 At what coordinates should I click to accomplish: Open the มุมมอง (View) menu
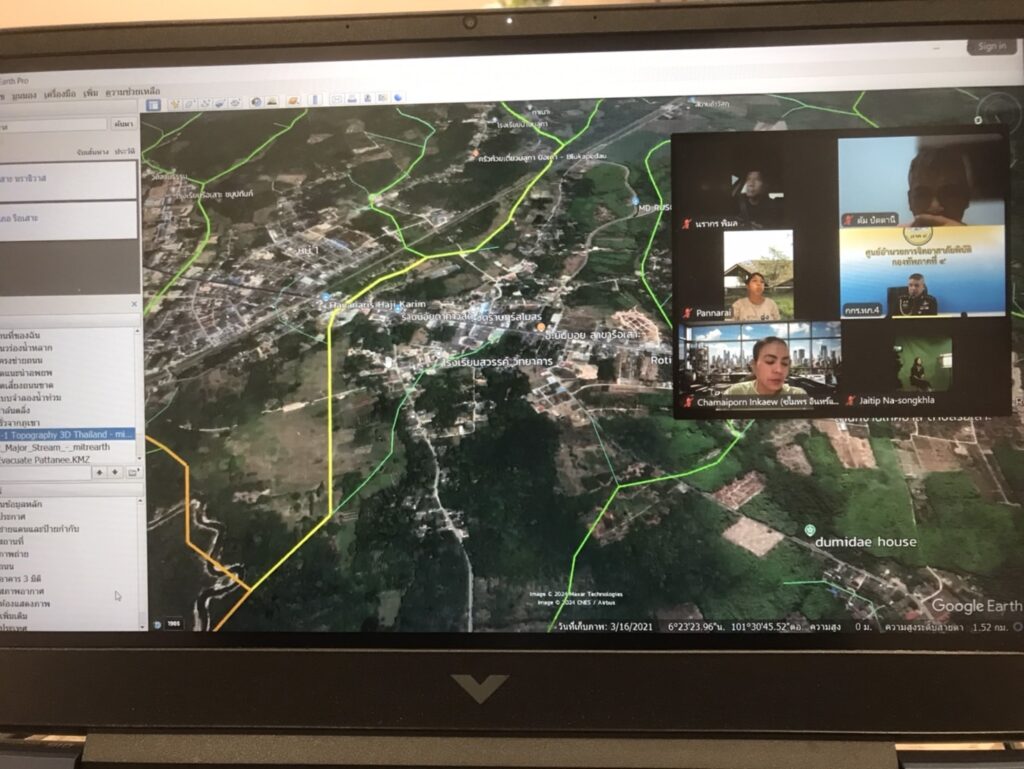pos(24,95)
